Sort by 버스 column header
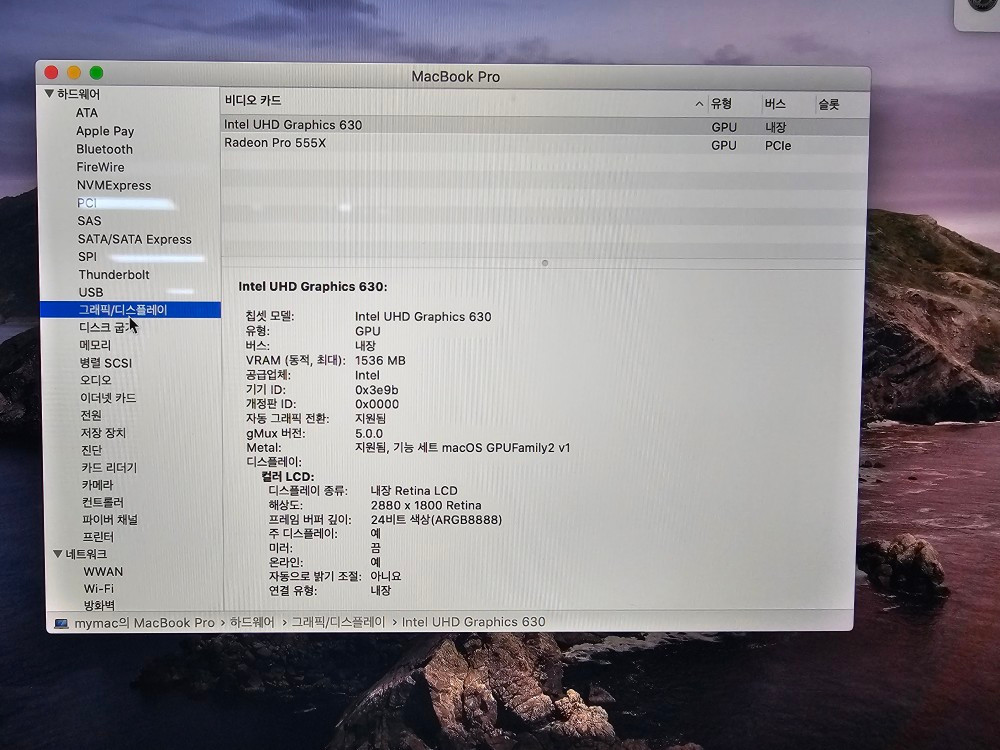Screen dimensions: 1000x750 775,104
